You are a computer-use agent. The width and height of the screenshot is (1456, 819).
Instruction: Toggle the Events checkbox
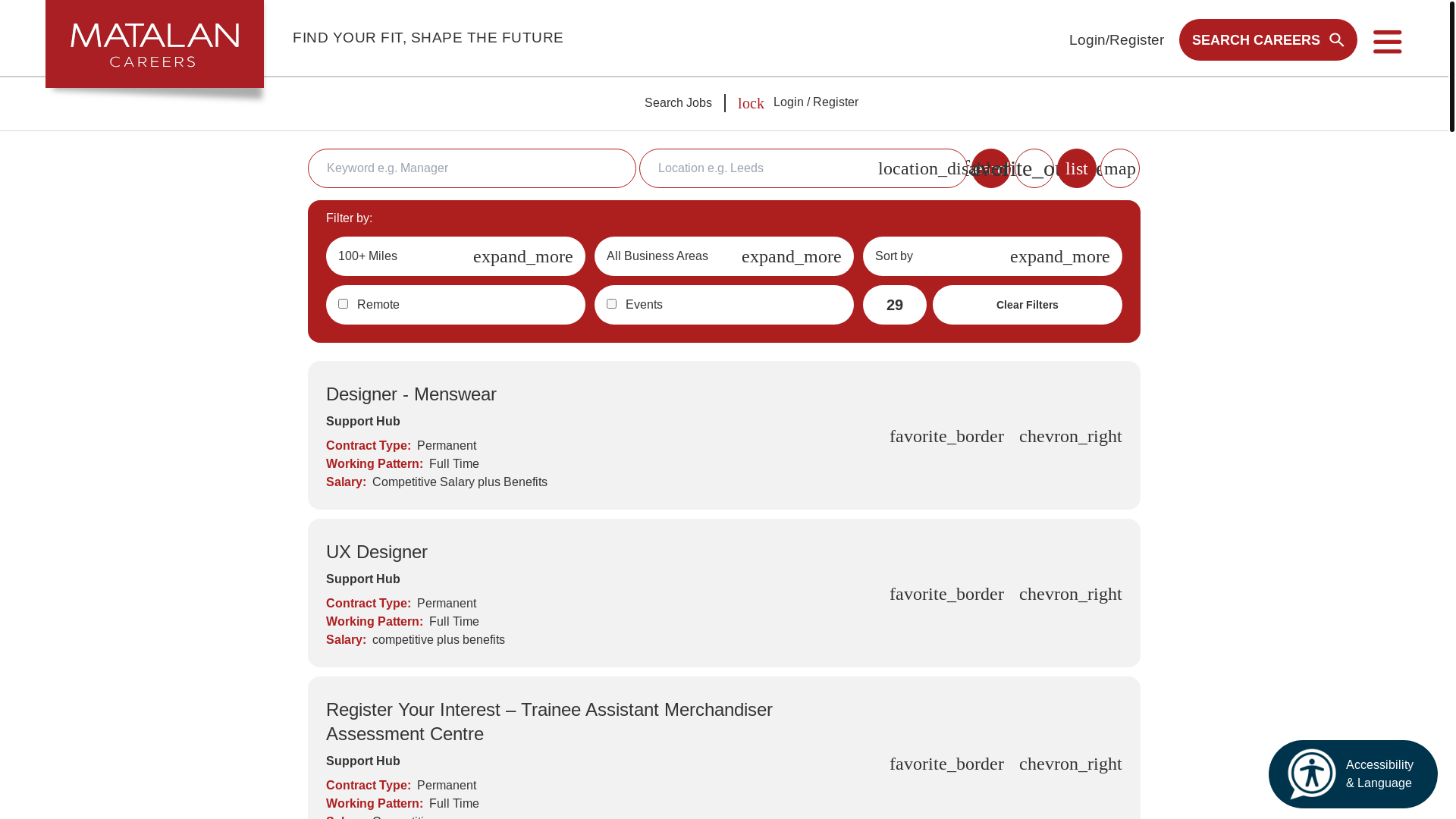point(611,304)
